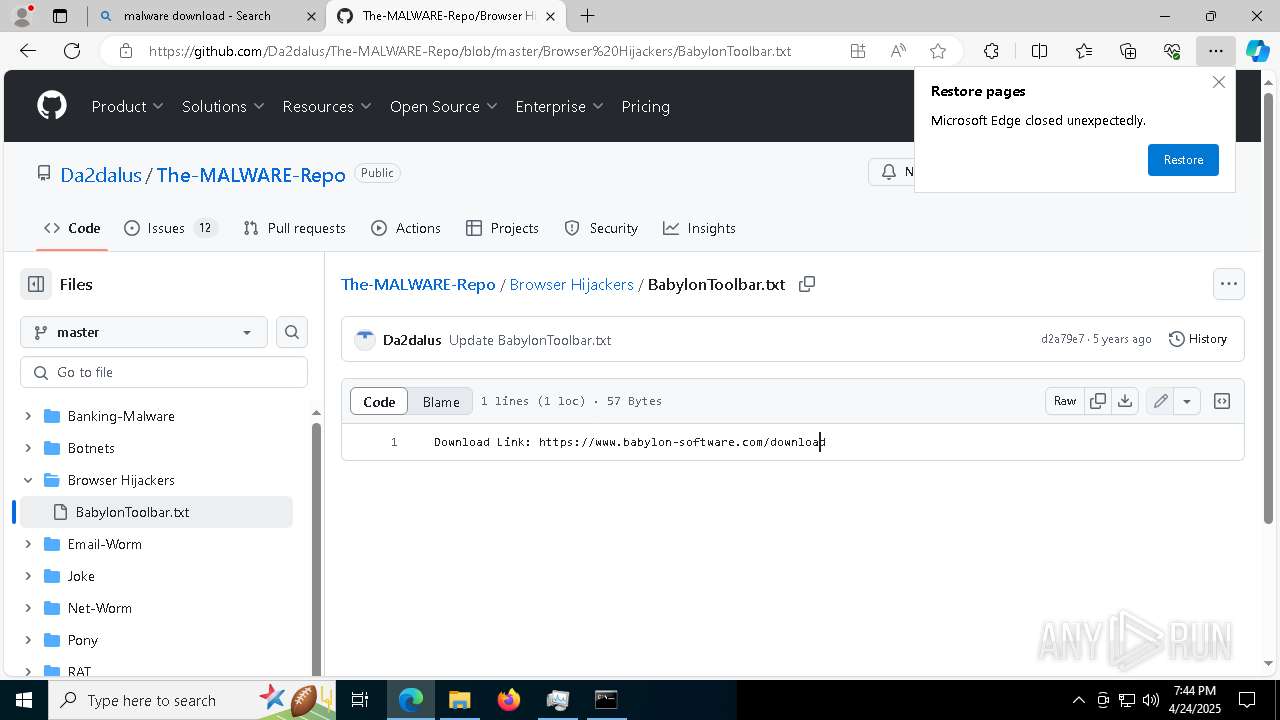This screenshot has height=720, width=1280.
Task: Open the Pull requests tab
Action: pos(295,228)
